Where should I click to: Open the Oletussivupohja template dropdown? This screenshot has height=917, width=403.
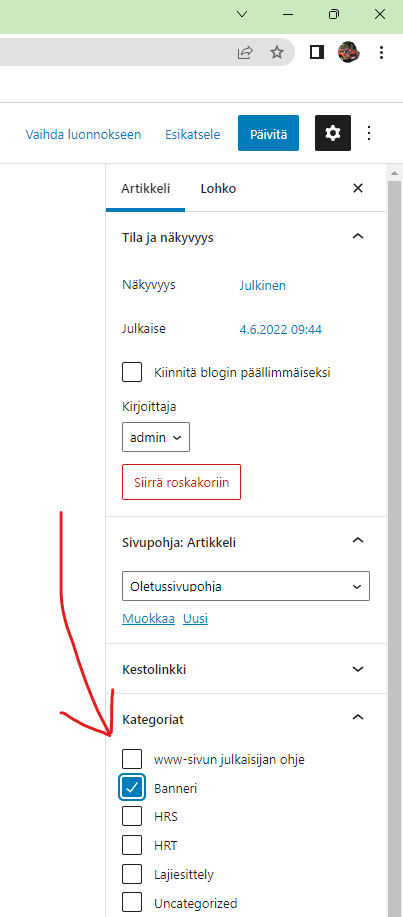pos(246,586)
